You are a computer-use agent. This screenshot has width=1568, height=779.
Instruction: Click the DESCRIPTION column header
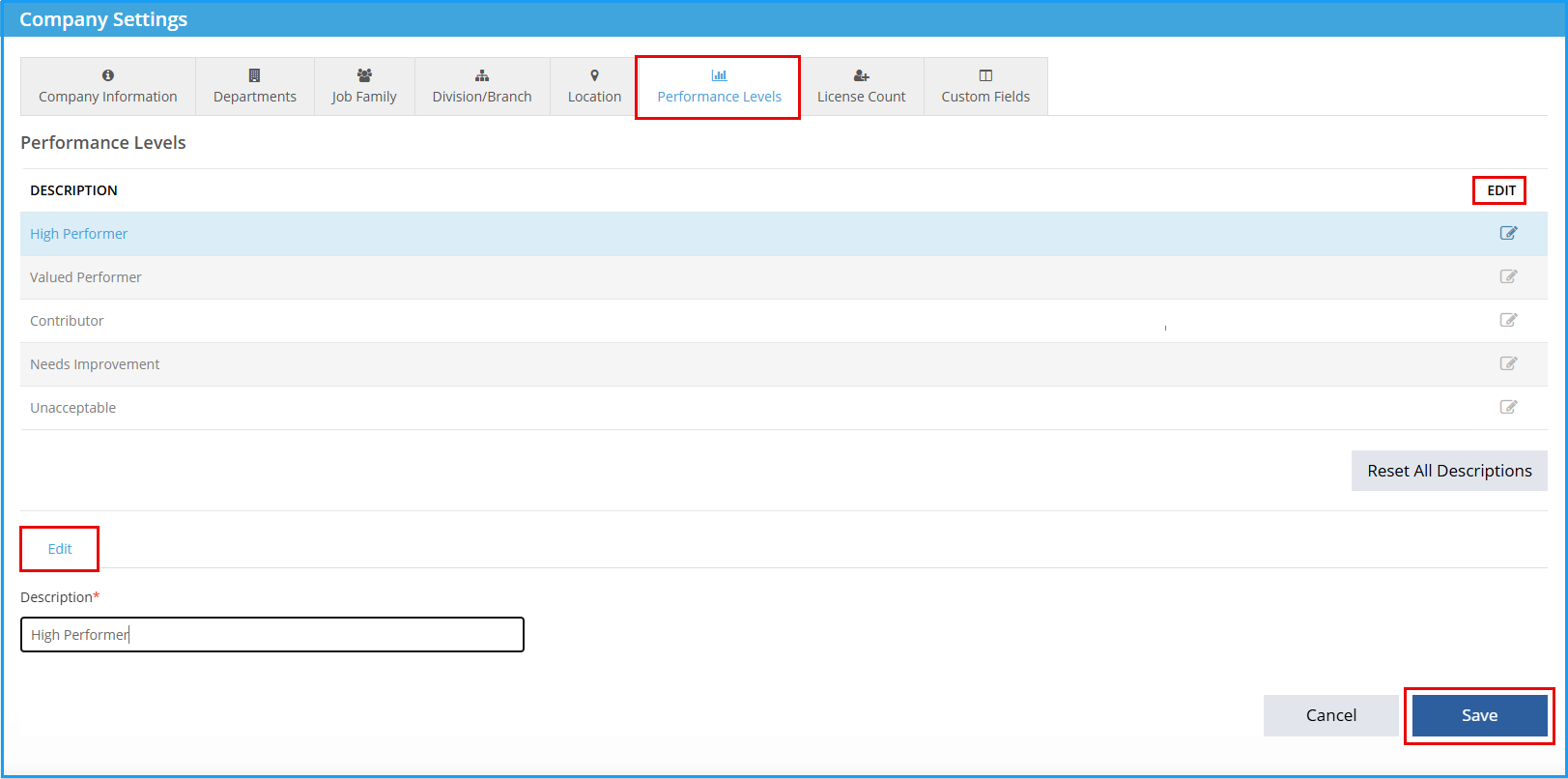coord(73,190)
